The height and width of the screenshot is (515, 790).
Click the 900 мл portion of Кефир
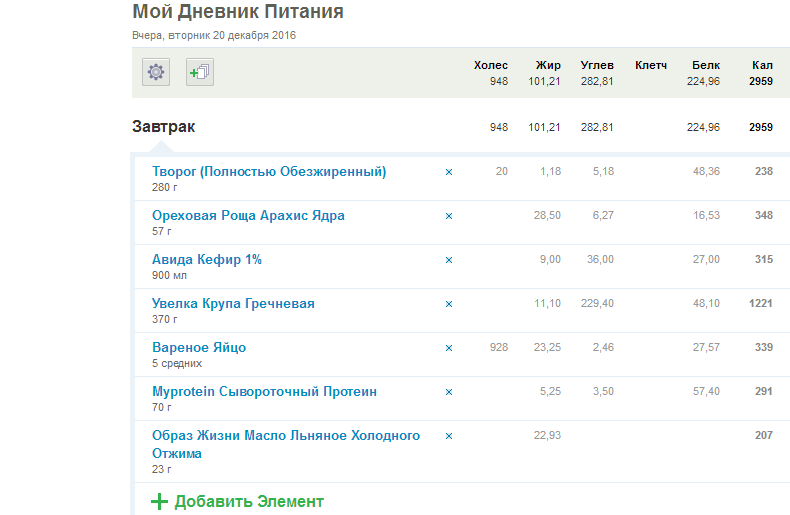click(x=169, y=275)
